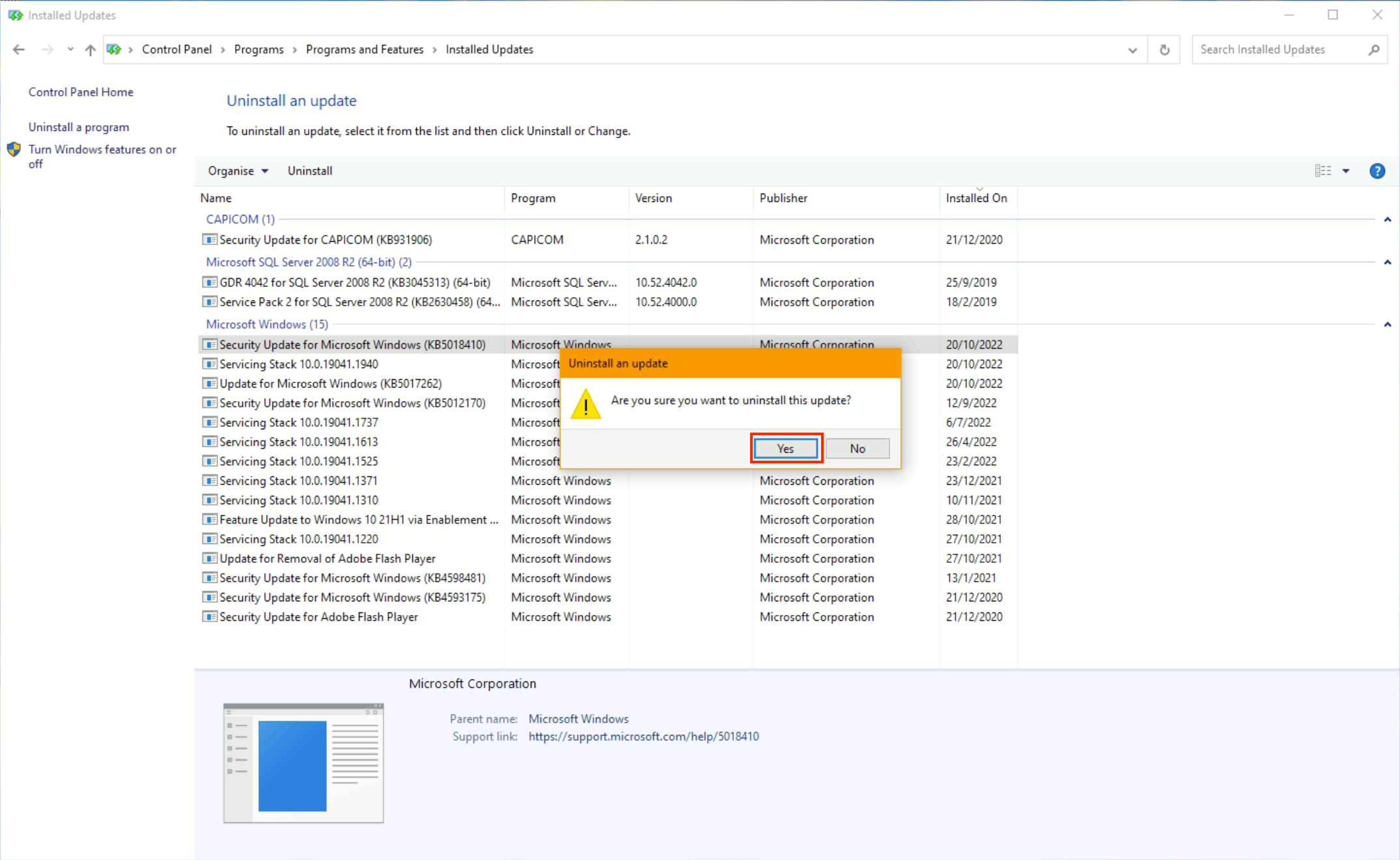Image resolution: width=1400 pixels, height=860 pixels.
Task: Click the view layout icon
Action: 1323,171
